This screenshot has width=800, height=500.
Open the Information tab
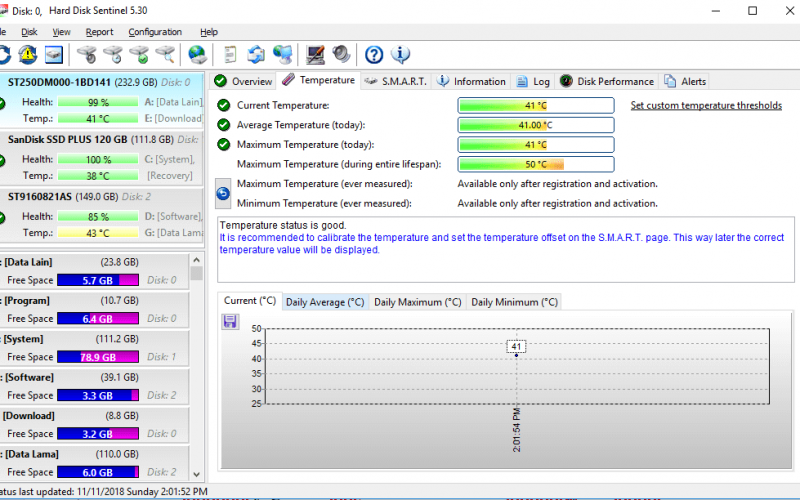471,81
